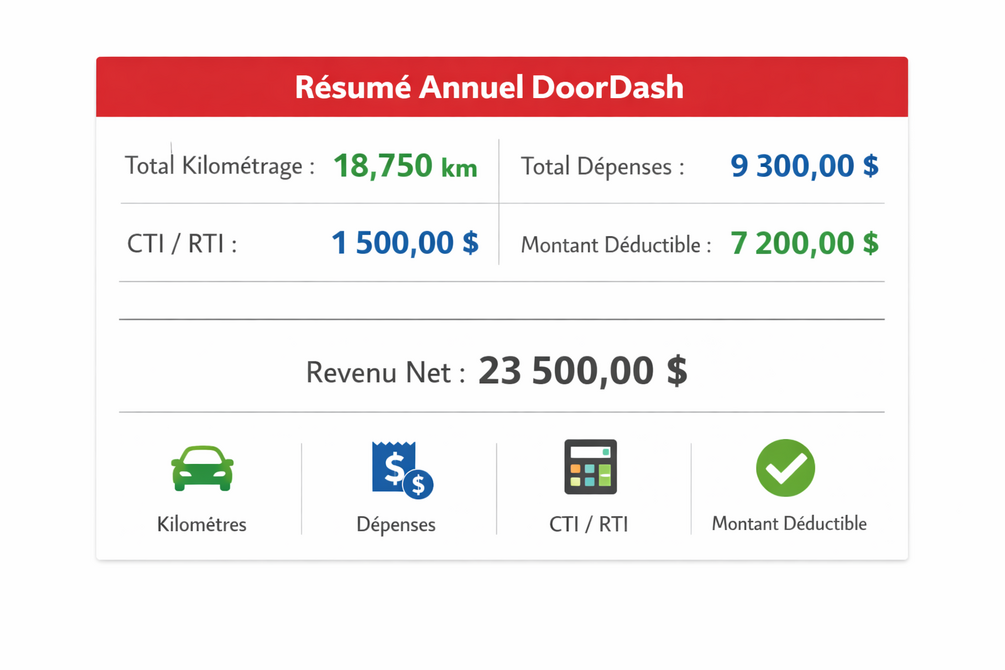Click the 1 500,00 $ CTI / RTI value
This screenshot has height=670, width=1005.
(405, 243)
